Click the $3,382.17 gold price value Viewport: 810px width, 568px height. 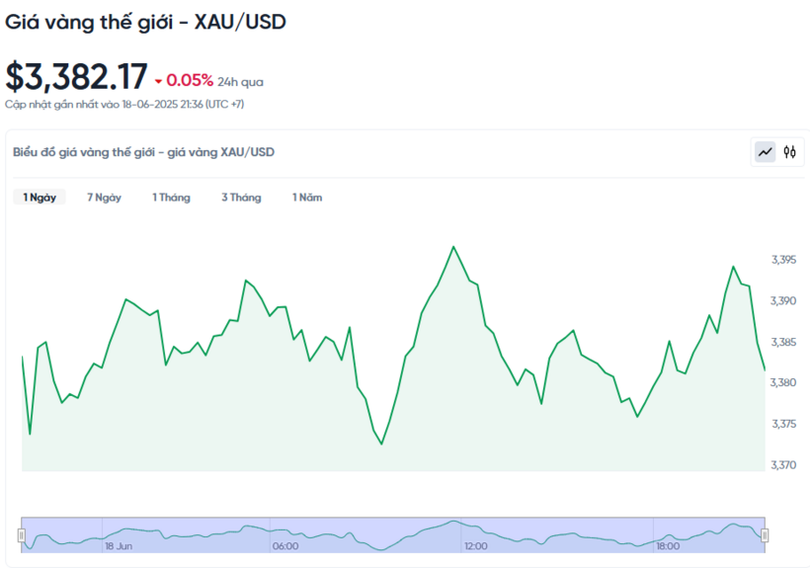pyautogui.click(x=76, y=77)
